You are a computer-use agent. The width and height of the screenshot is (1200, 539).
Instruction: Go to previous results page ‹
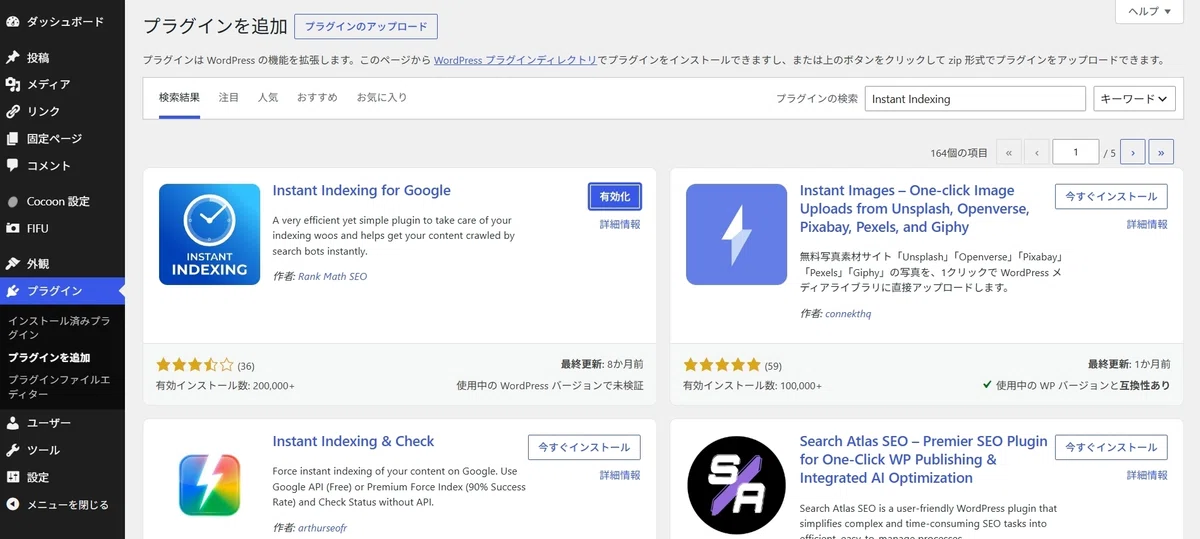pyautogui.click(x=1037, y=153)
